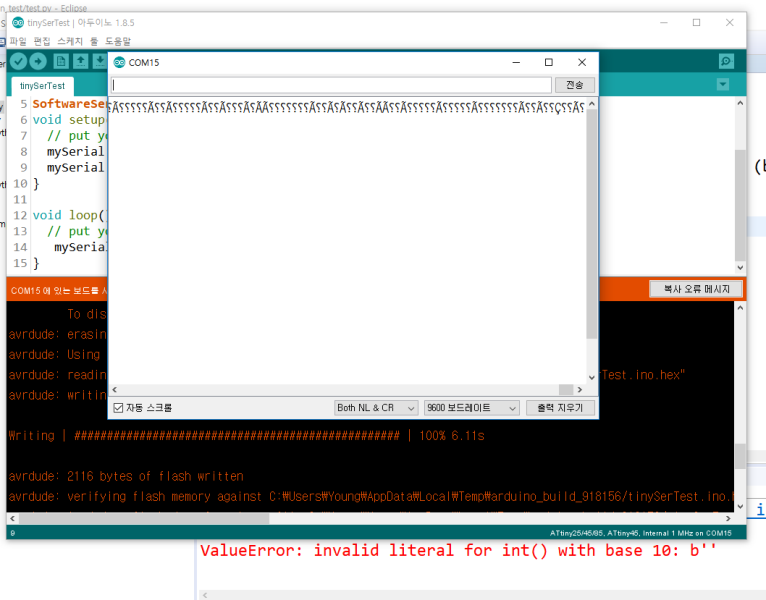766x600 pixels.
Task: Open tab options dropdown arrow in Arduino
Action: pyautogui.click(x=723, y=85)
